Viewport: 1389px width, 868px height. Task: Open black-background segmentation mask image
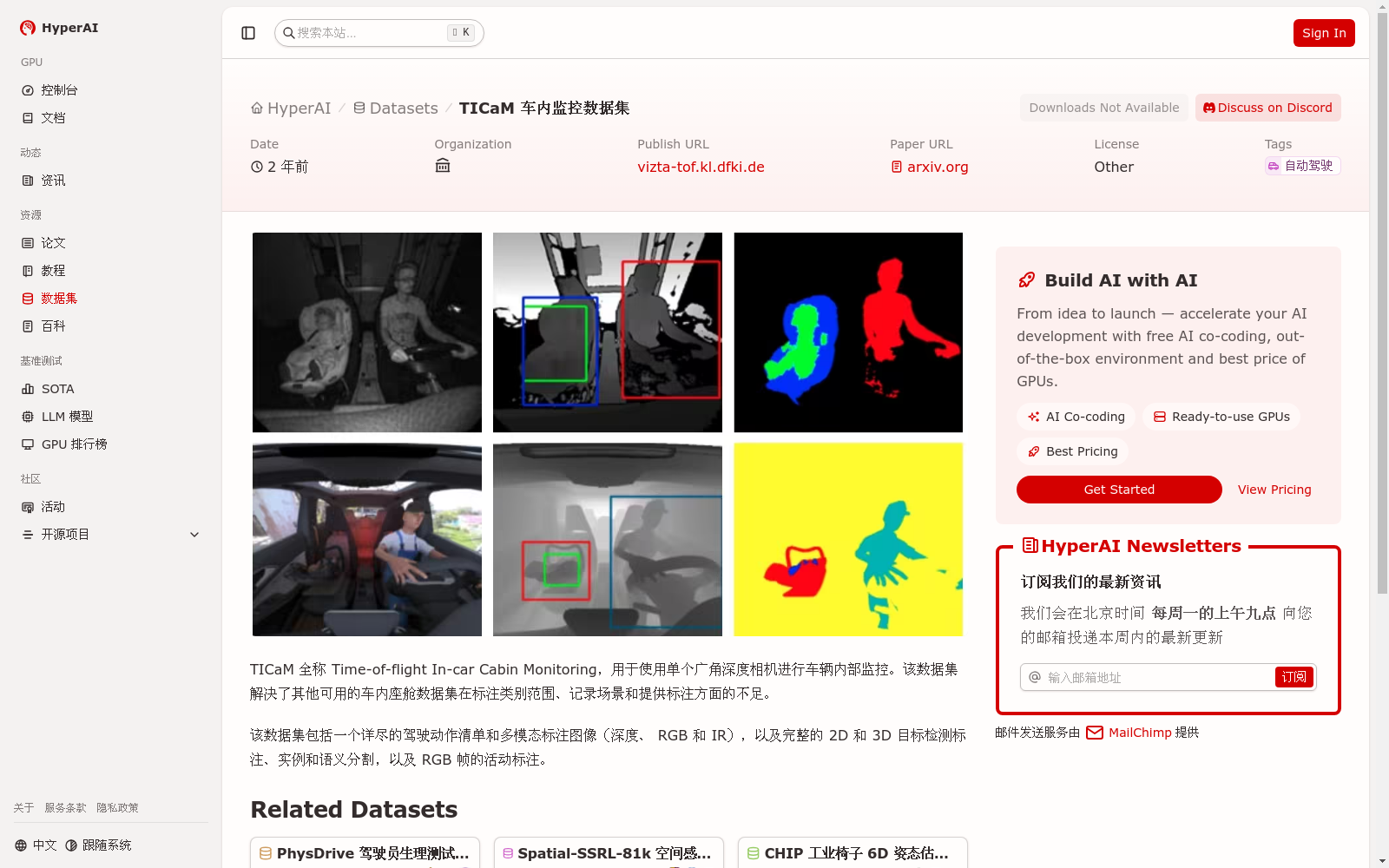pyautogui.click(x=848, y=332)
